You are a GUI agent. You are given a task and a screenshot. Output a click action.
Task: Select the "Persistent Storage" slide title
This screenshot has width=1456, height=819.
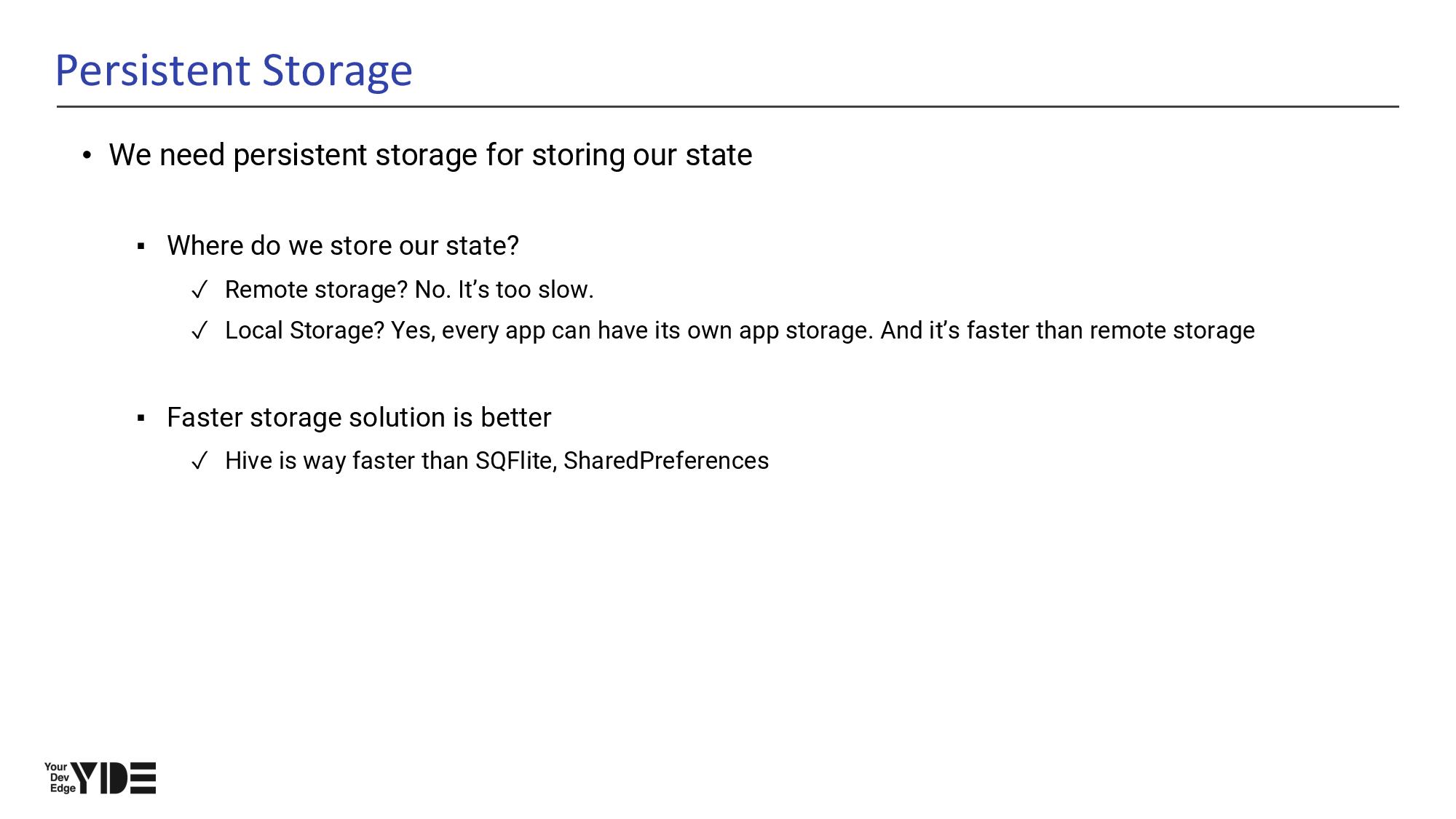234,71
